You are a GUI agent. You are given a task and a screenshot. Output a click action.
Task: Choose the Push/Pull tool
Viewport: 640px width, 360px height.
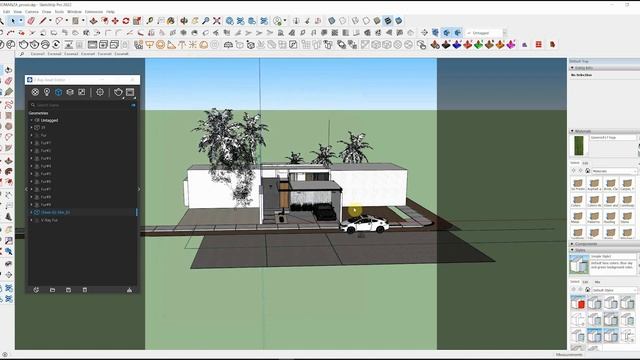[x=93, y=21]
